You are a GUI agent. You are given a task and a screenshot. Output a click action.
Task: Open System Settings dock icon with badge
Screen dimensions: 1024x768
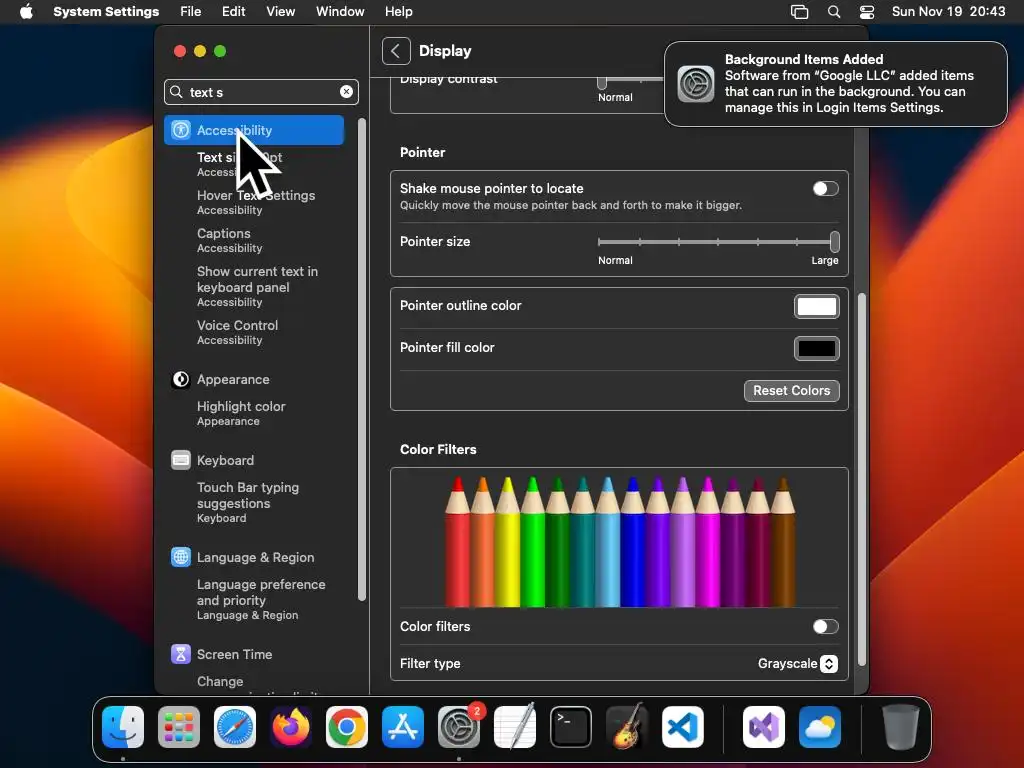click(459, 726)
